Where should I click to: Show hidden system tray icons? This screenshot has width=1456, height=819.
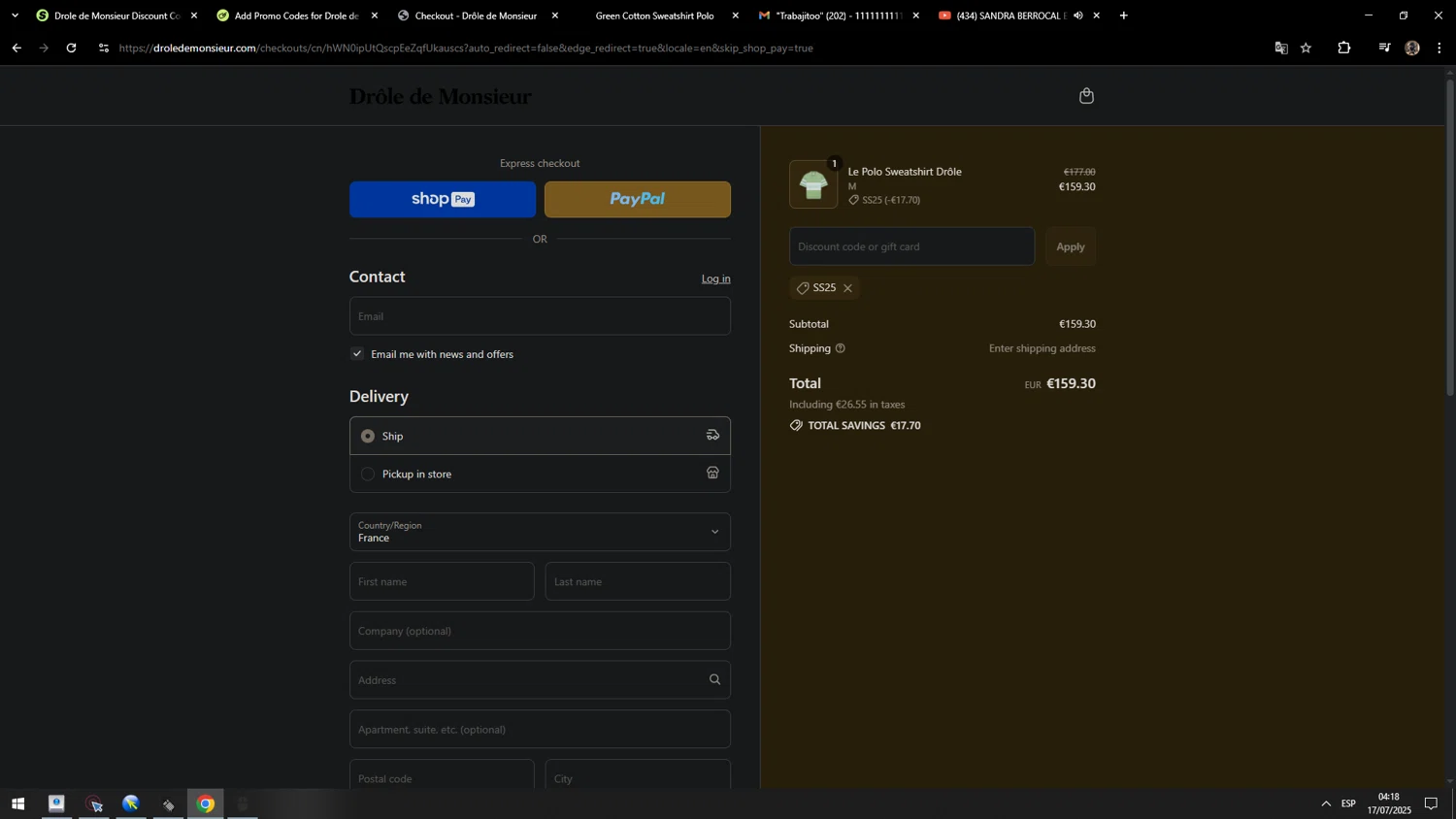1326,803
